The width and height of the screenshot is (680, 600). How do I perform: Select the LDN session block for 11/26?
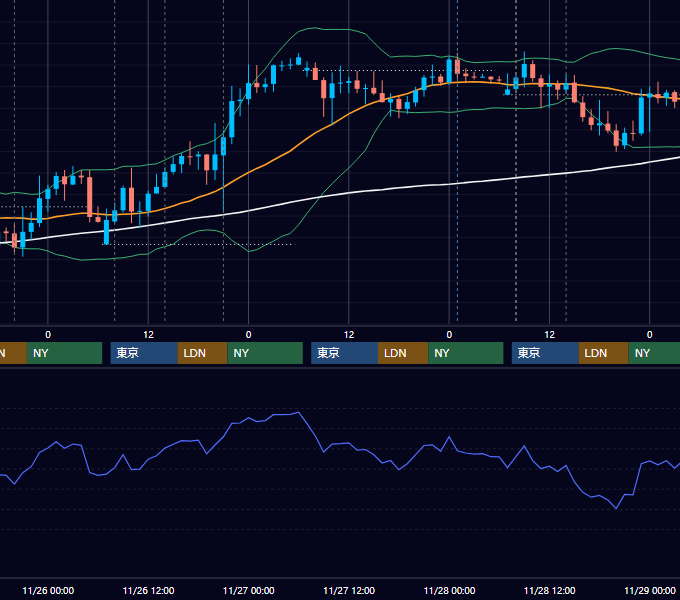pos(203,353)
